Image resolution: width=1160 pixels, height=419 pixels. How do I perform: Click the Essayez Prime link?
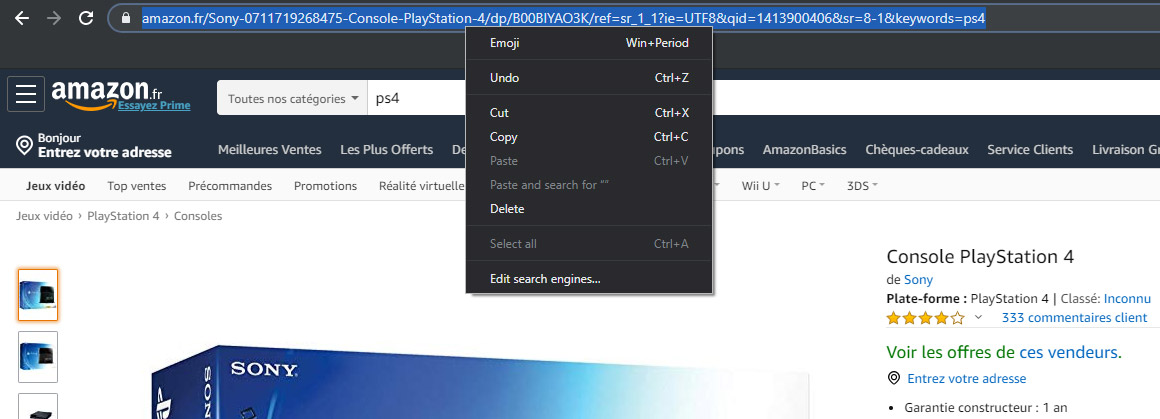click(154, 106)
